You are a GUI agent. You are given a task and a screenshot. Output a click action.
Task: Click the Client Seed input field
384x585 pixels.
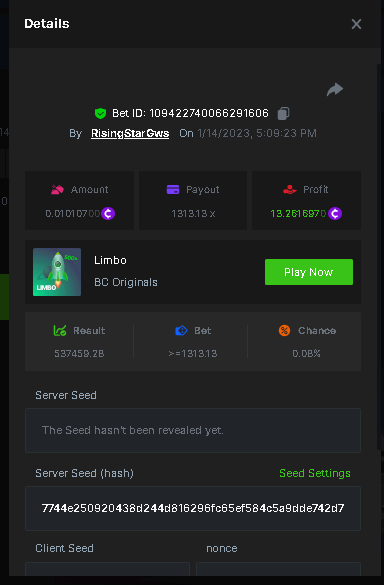click(107, 569)
